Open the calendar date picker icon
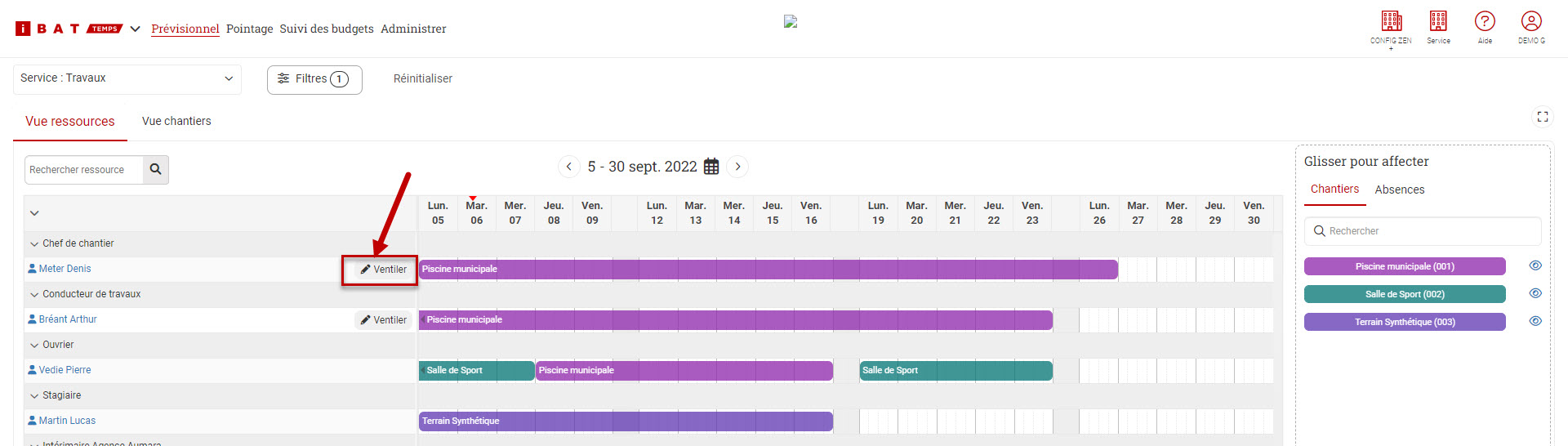The height and width of the screenshot is (446, 1568). pyautogui.click(x=711, y=167)
